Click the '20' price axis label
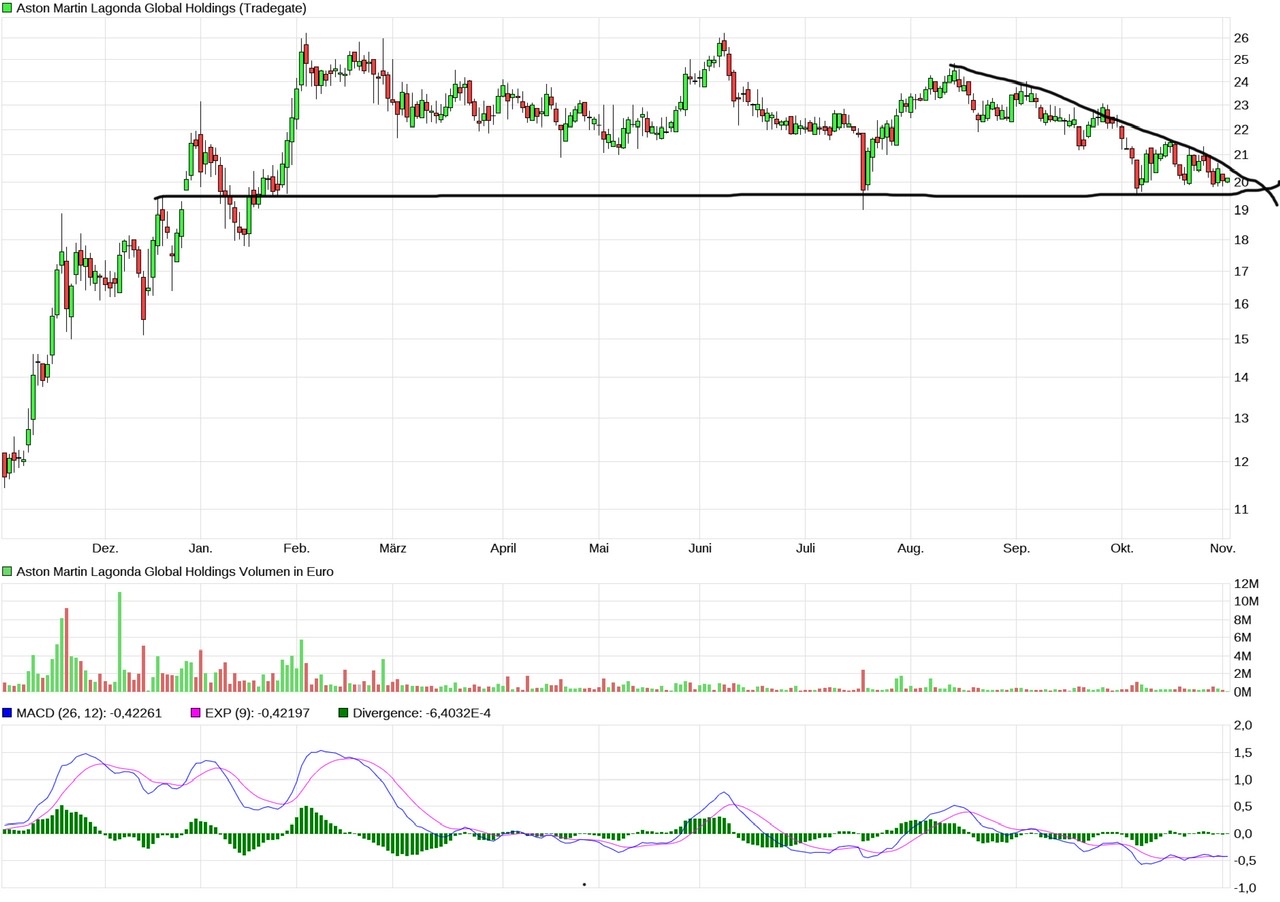Viewport: 1280px width, 902px height. 1241,182
